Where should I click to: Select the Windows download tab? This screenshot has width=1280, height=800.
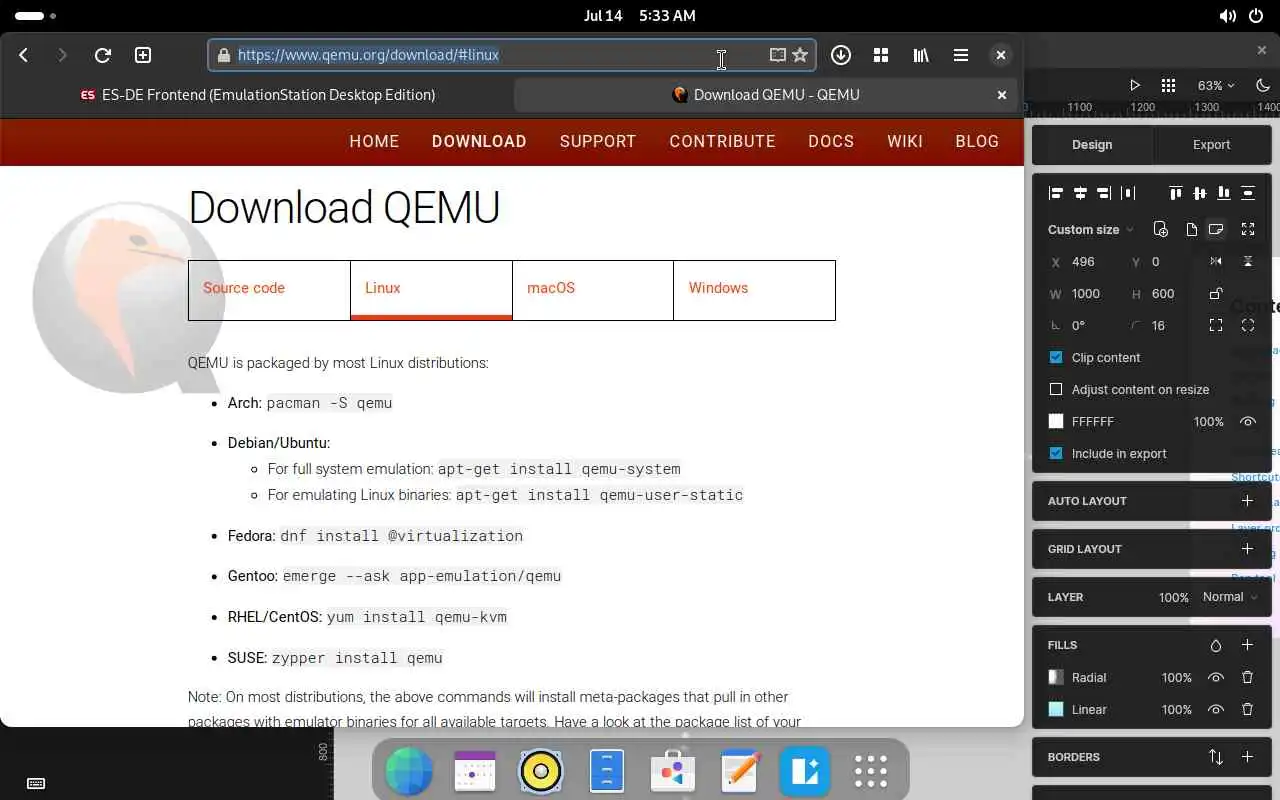pos(754,290)
